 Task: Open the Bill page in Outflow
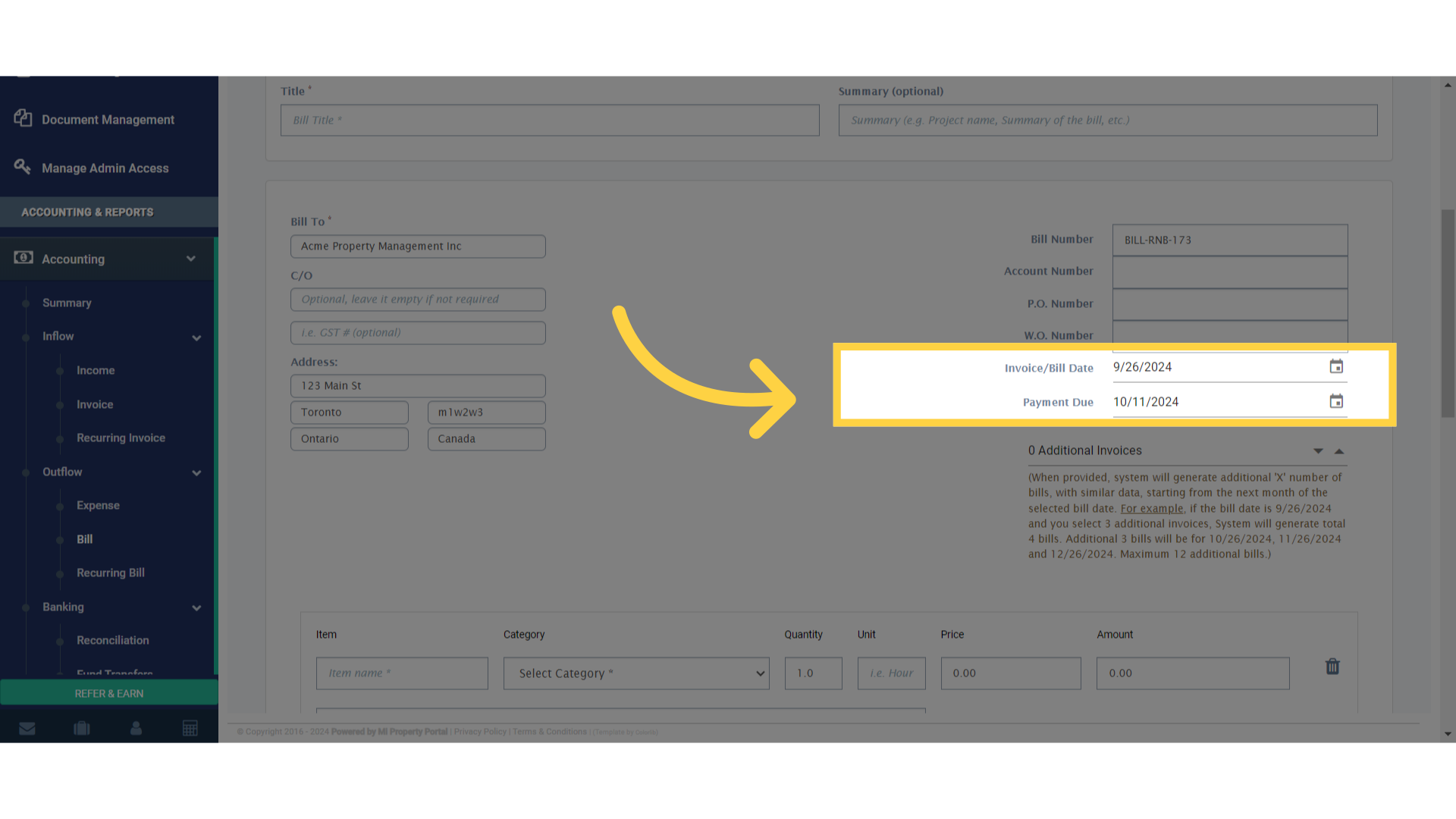tap(84, 539)
